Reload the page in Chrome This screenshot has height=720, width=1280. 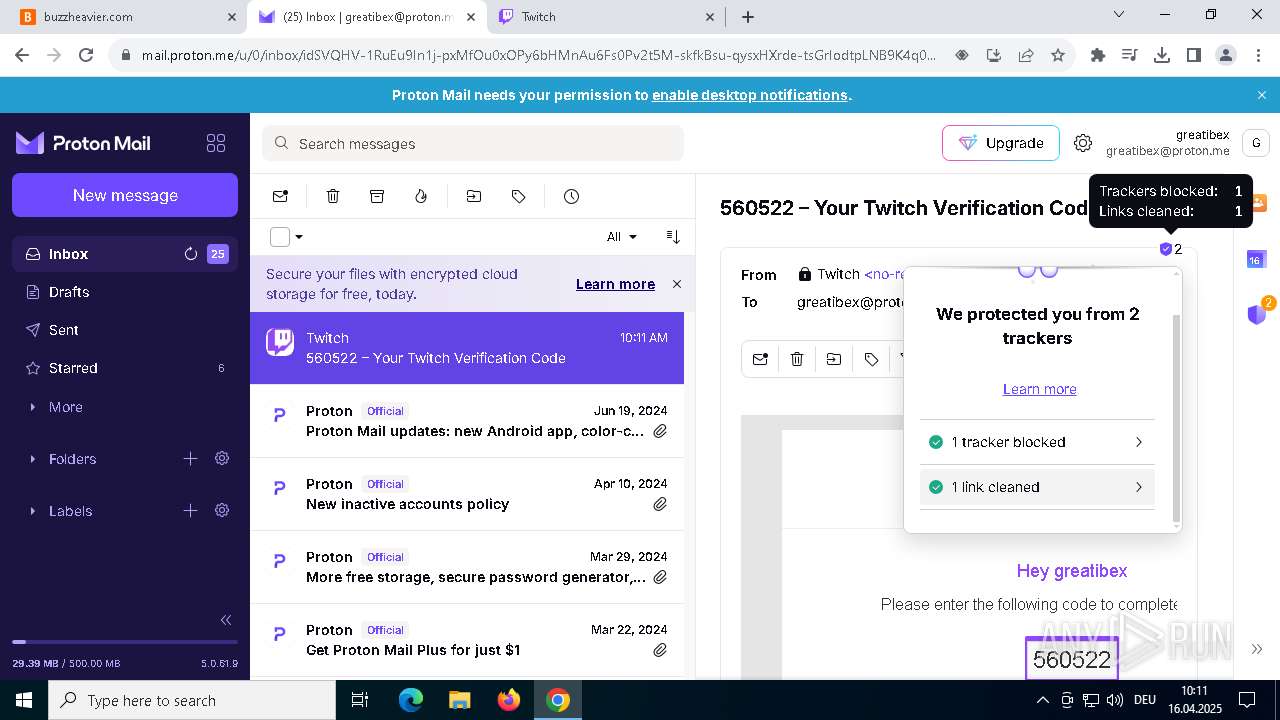(86, 55)
